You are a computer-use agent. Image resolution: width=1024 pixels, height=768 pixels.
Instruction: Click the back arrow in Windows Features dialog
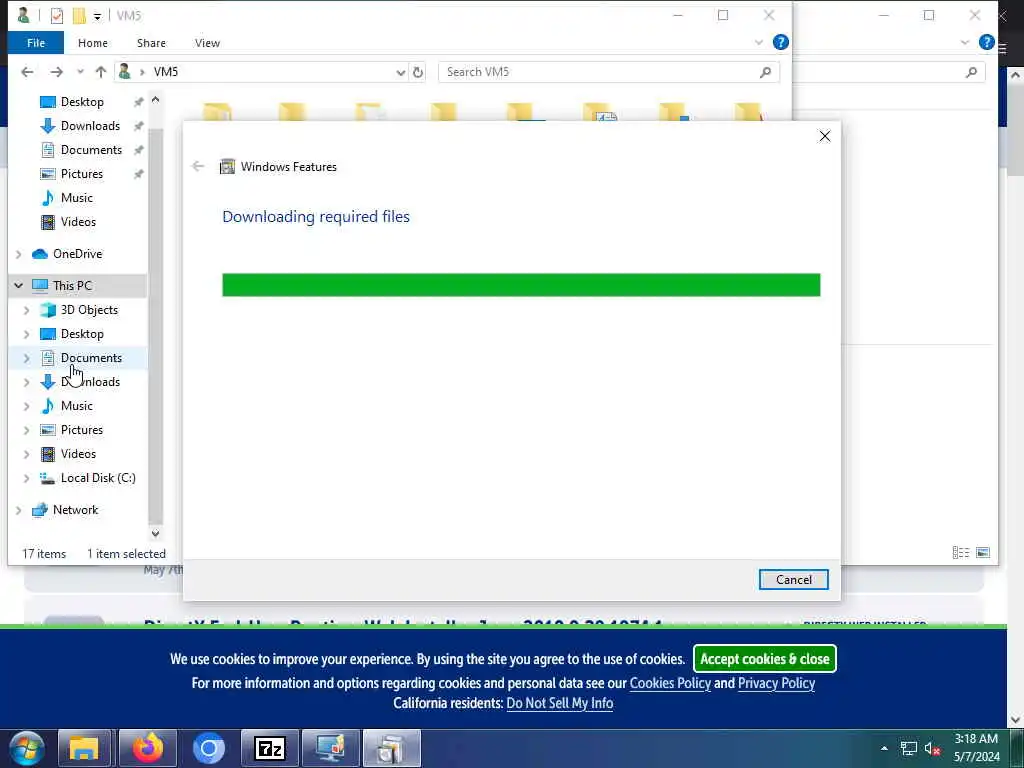point(198,167)
